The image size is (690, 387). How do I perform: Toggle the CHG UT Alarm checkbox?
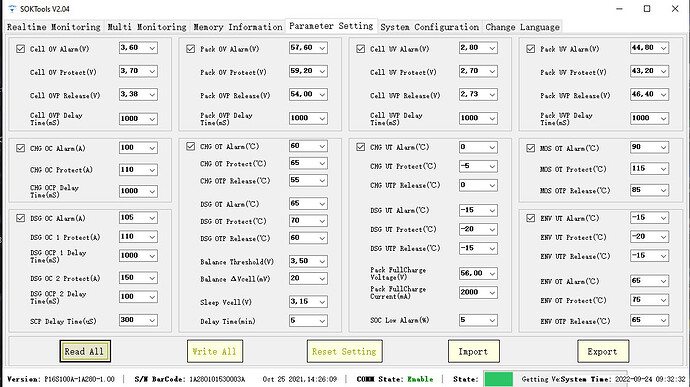360,147
